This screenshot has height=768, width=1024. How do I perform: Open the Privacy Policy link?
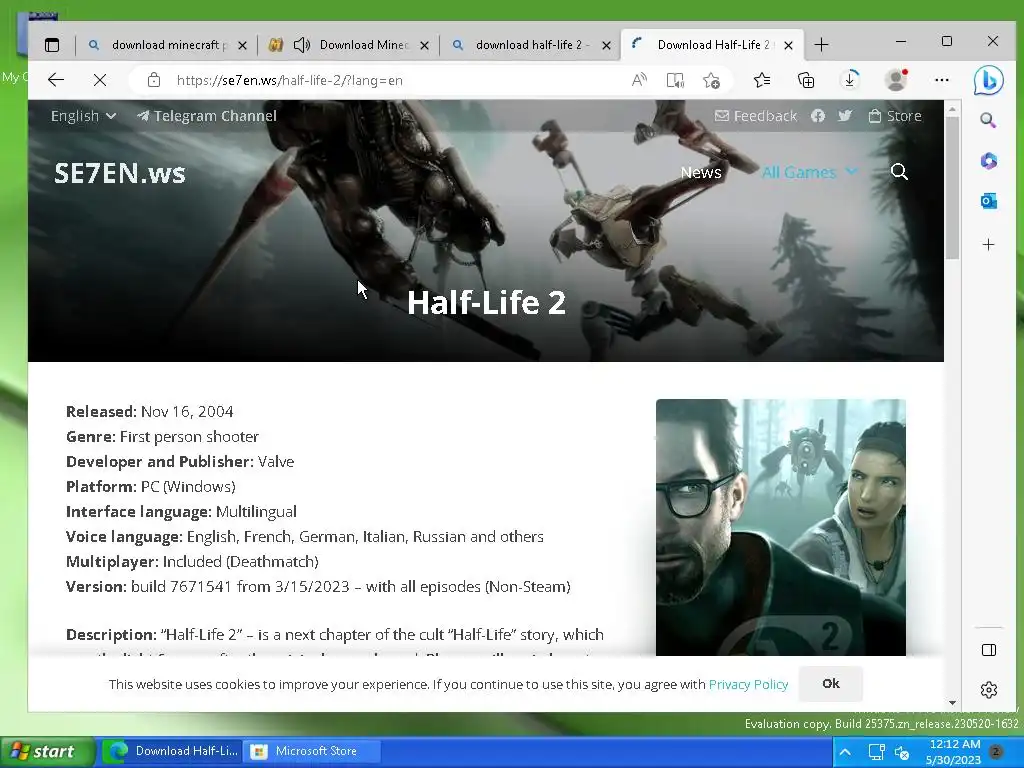coord(748,684)
